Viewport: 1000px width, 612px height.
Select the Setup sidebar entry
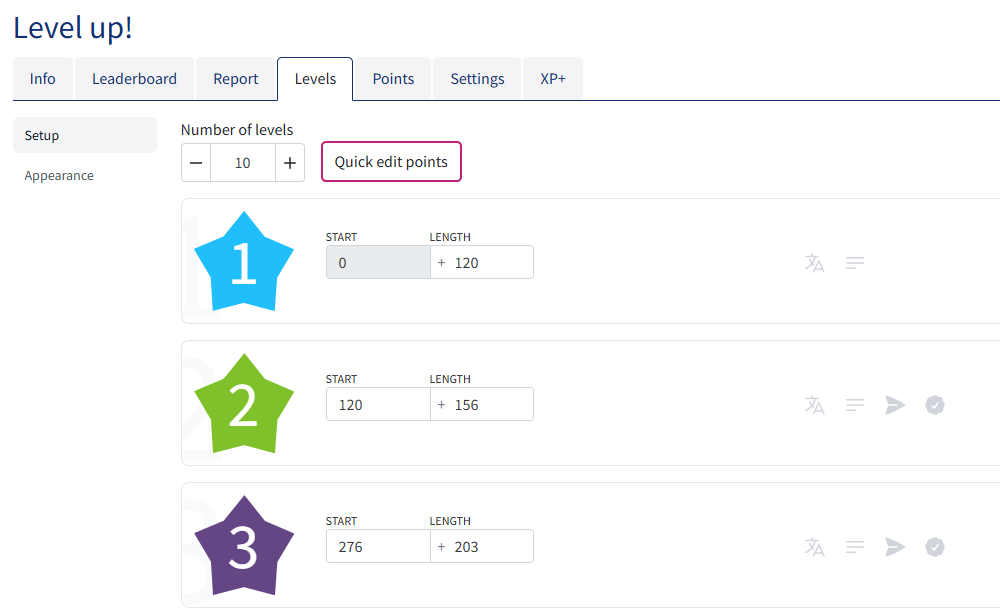tap(41, 135)
